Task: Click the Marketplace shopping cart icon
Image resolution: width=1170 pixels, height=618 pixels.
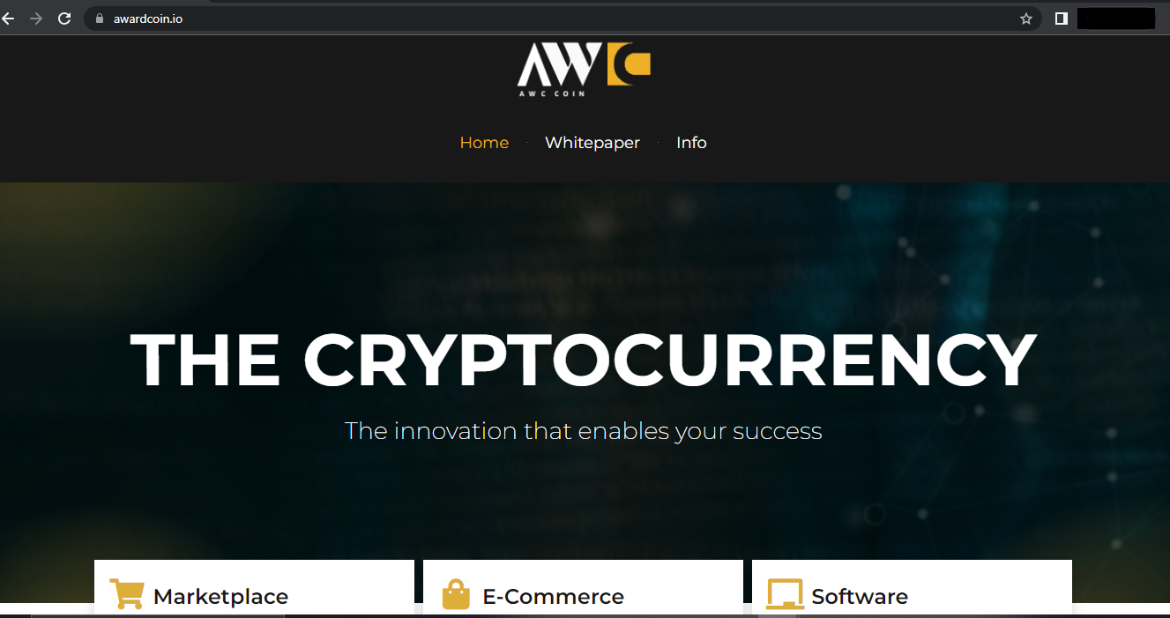Action: click(125, 593)
